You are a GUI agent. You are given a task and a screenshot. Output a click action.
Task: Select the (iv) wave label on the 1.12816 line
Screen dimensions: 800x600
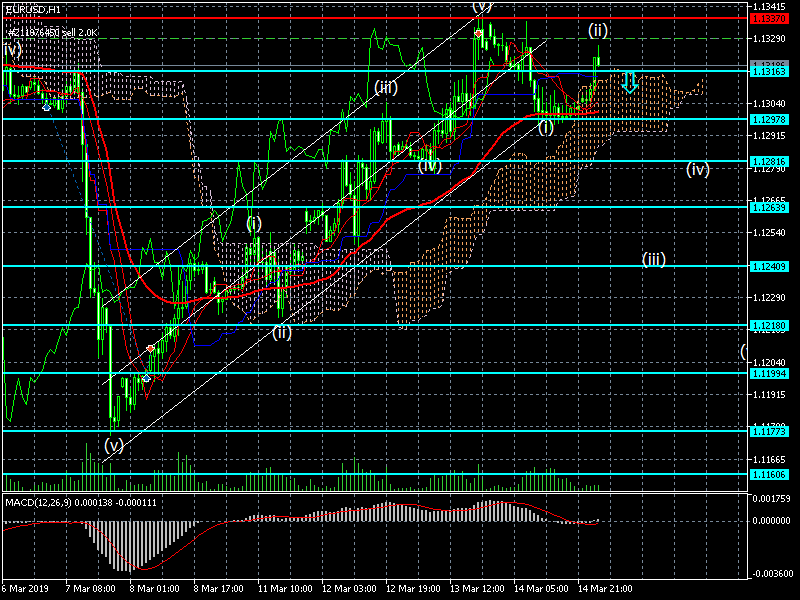coord(430,165)
